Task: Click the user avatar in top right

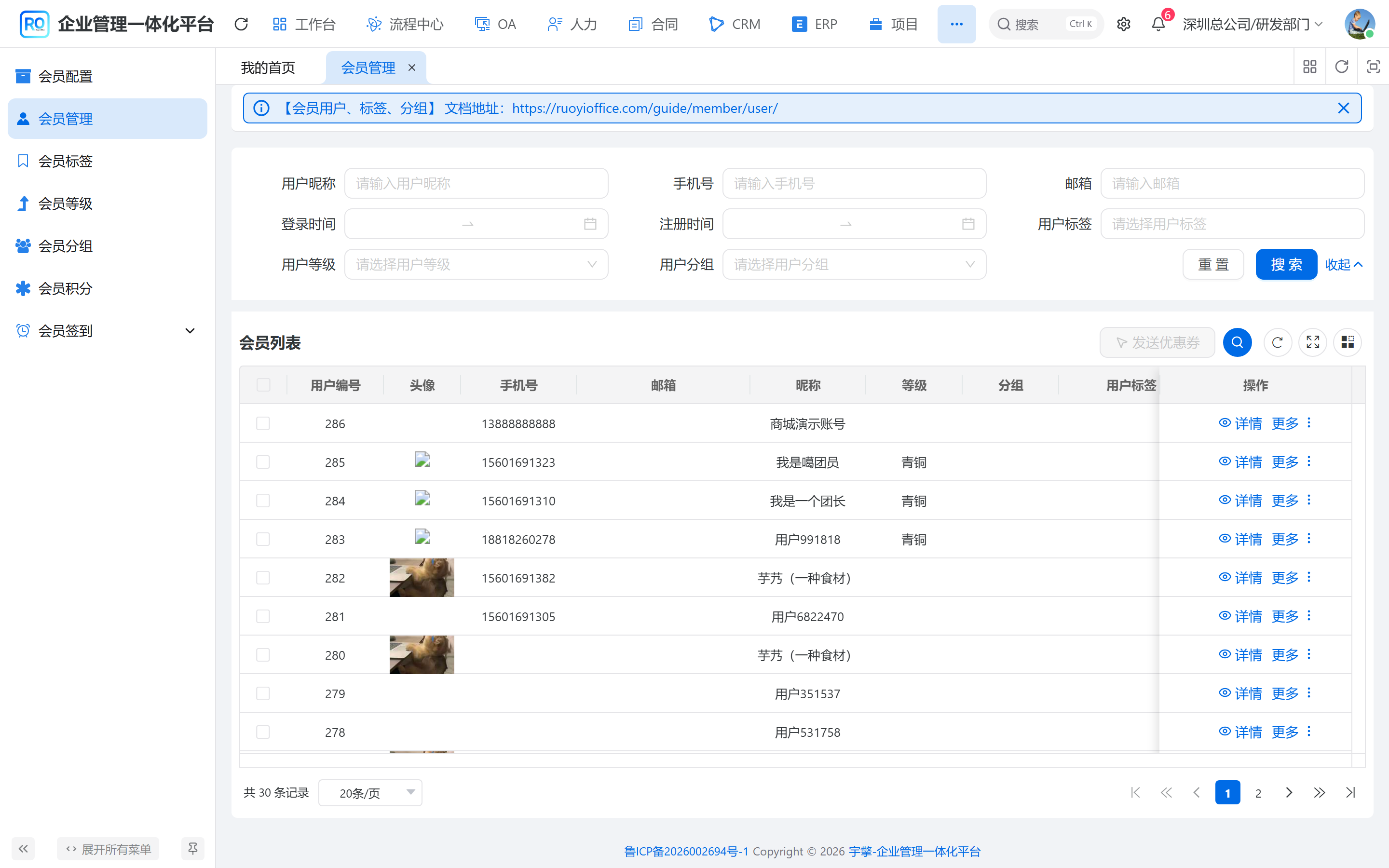Action: pyautogui.click(x=1359, y=24)
